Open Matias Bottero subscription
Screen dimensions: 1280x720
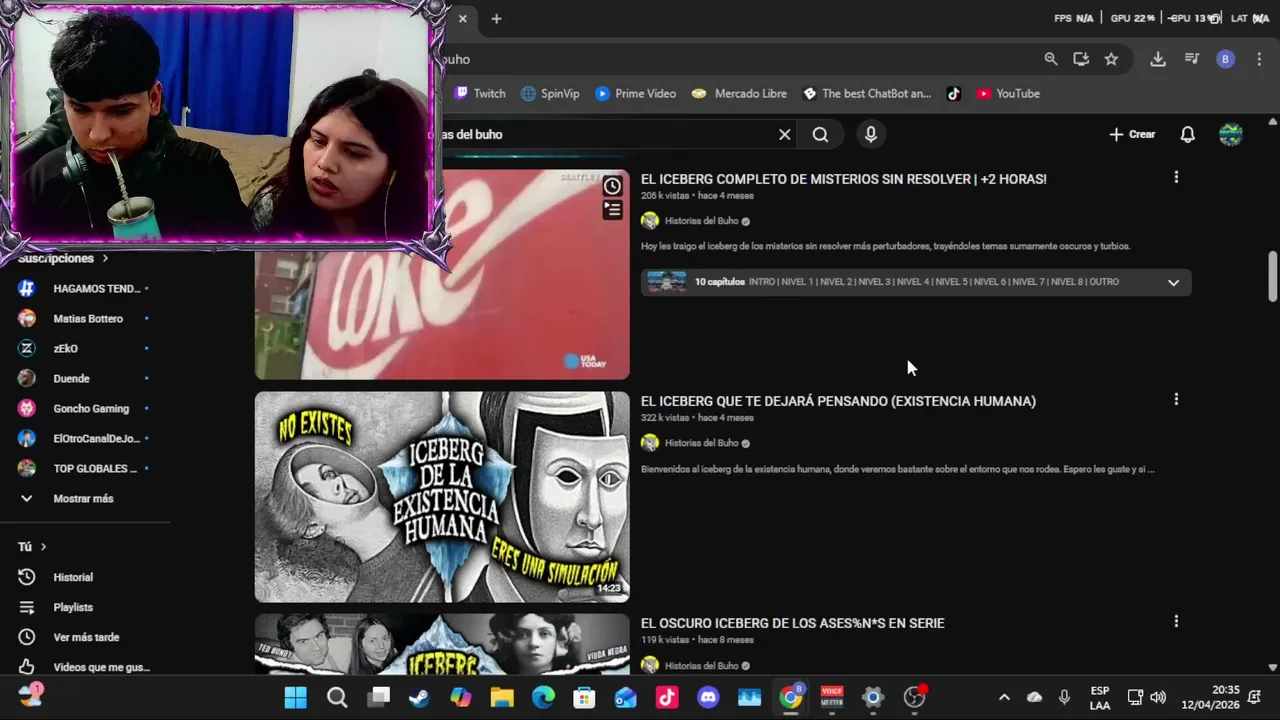85,318
